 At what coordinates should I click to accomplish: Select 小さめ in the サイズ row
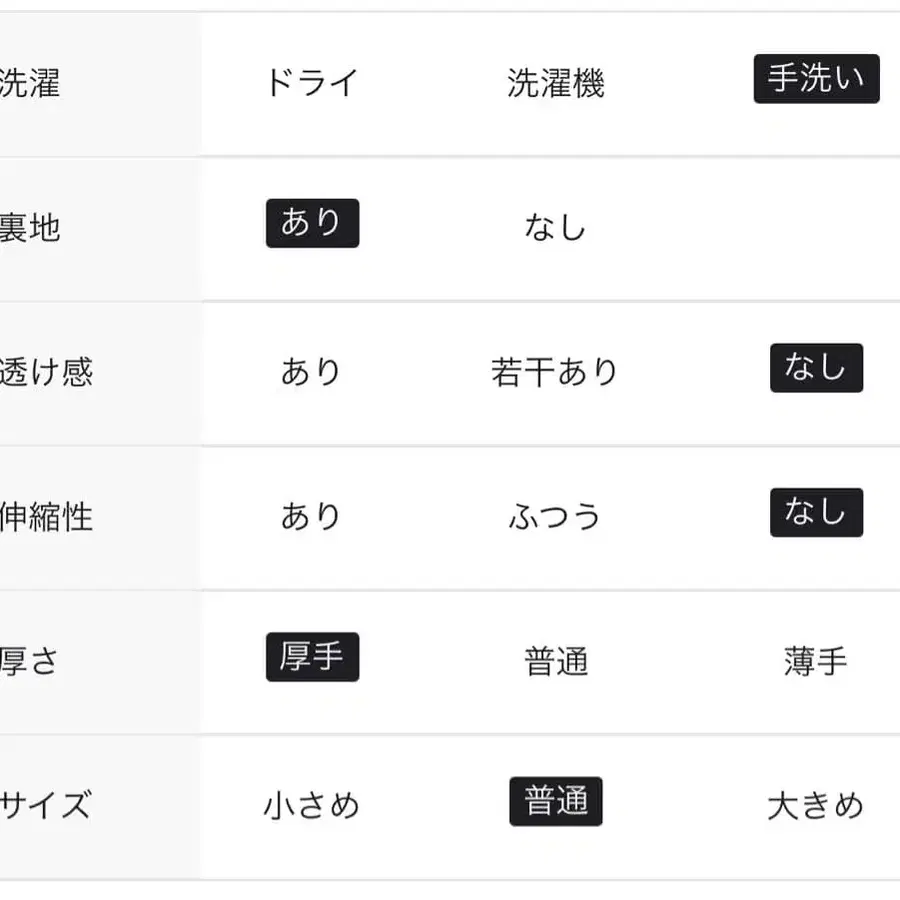coord(312,806)
